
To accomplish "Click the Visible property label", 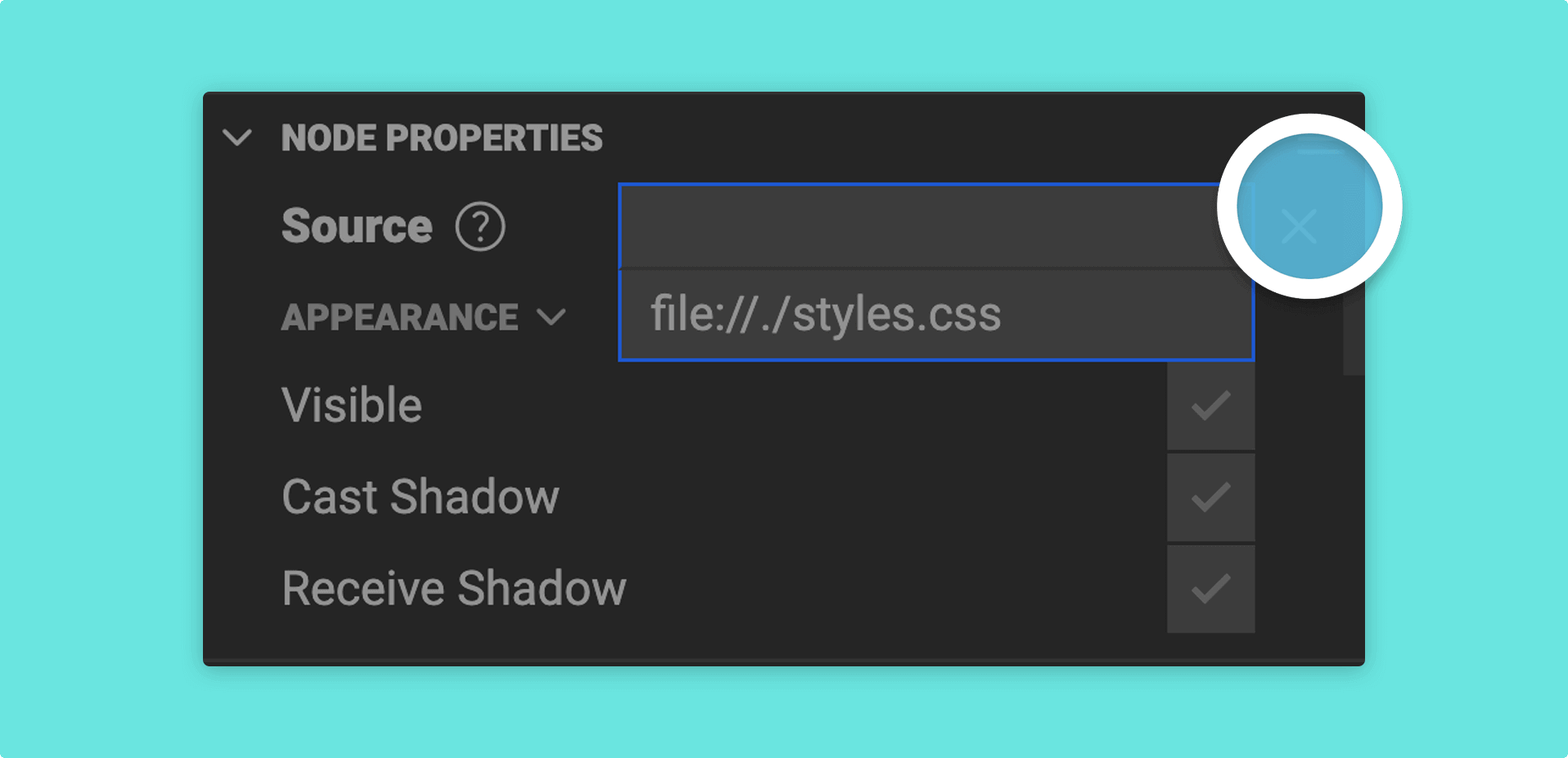I will point(352,405).
